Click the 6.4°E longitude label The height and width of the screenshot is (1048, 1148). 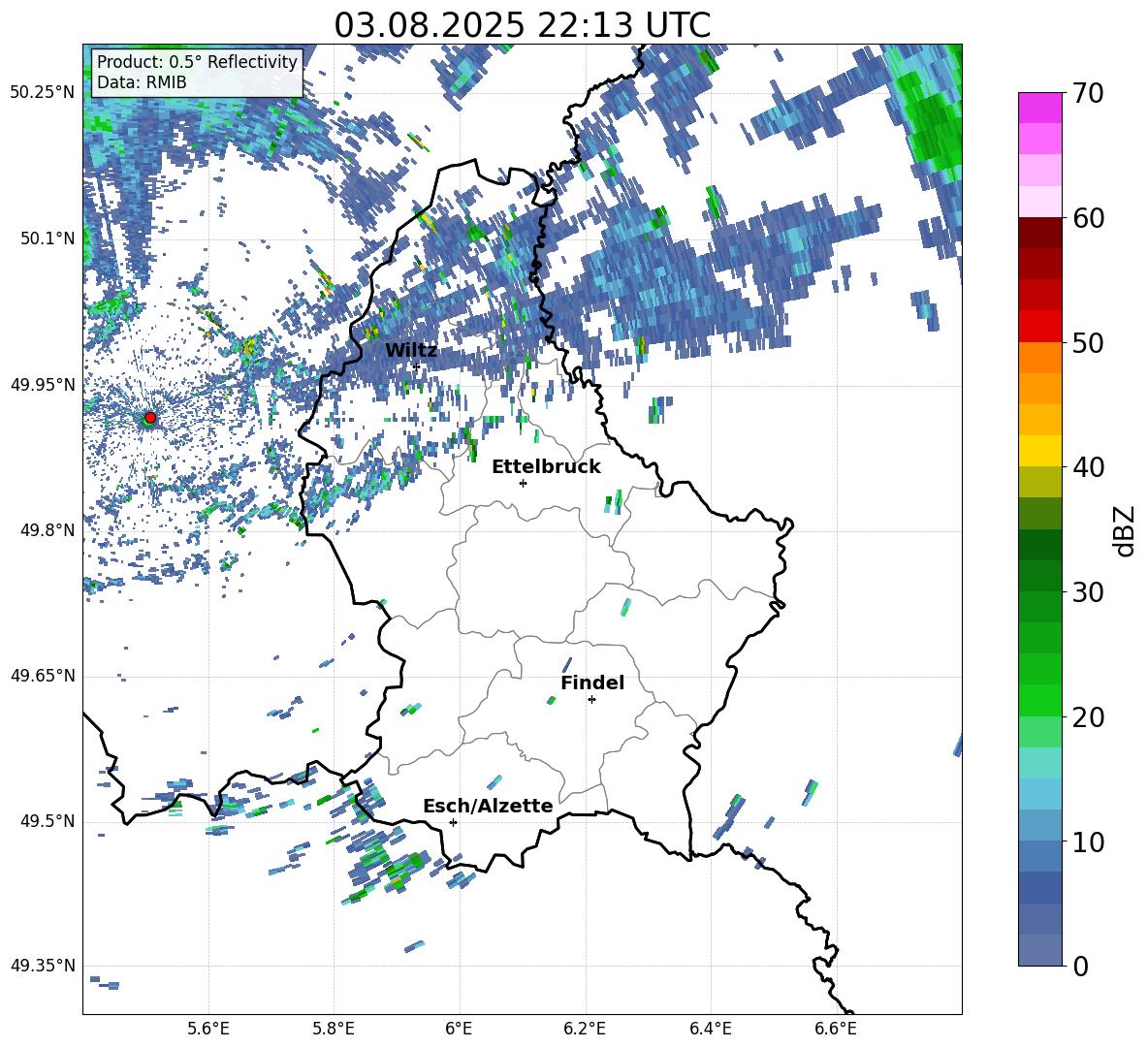coord(710,1029)
